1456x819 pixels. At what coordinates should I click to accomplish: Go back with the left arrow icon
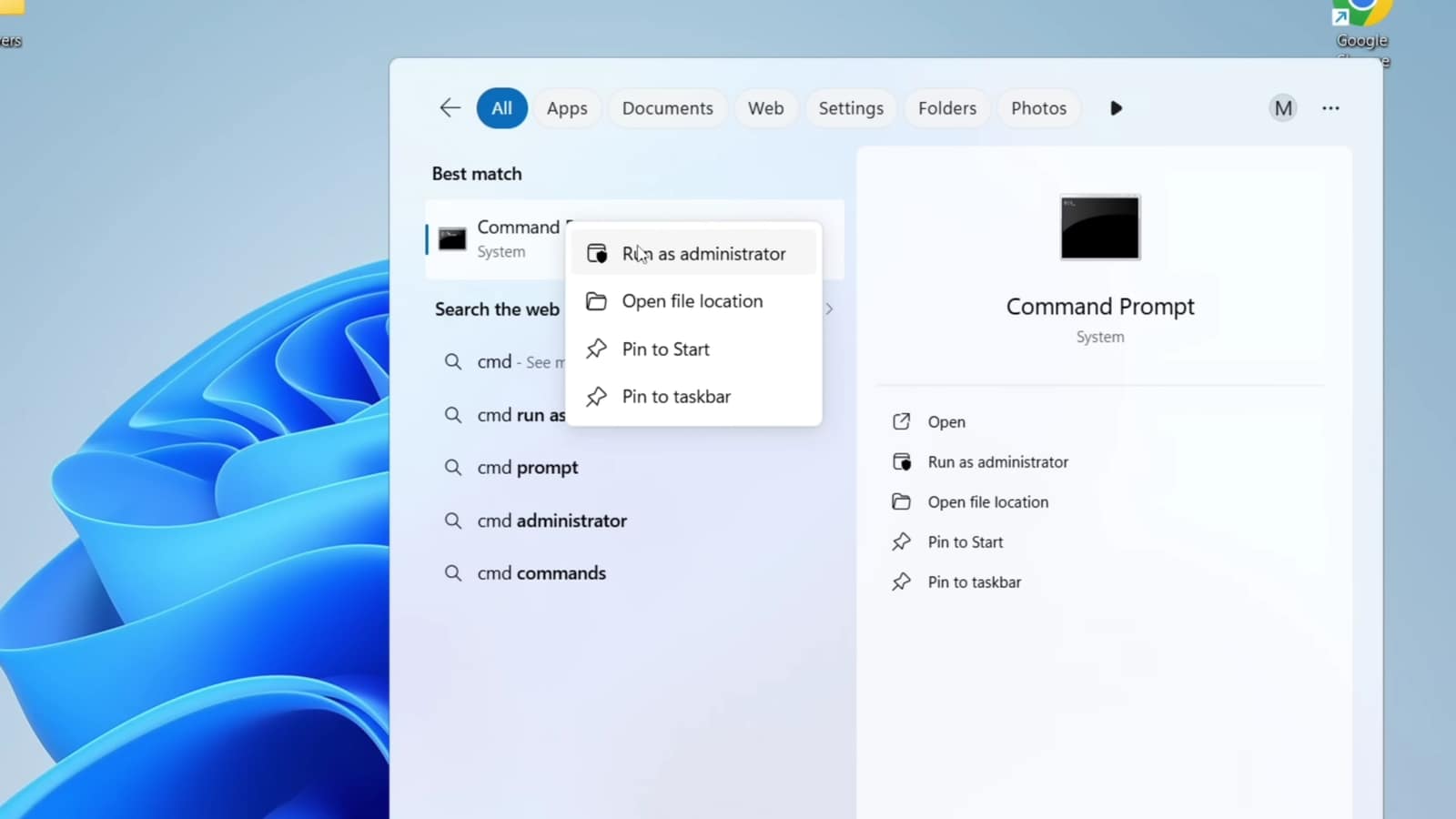point(450,108)
